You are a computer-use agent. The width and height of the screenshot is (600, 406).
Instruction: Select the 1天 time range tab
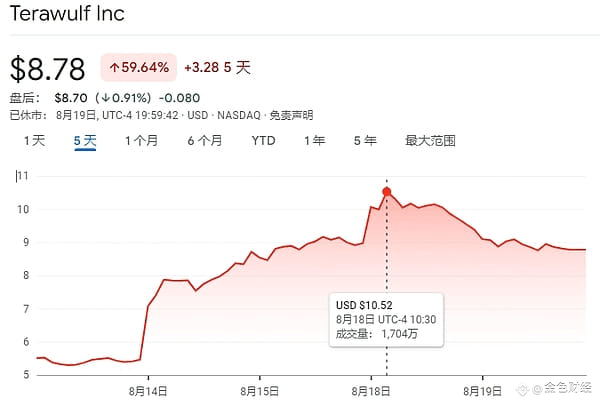coord(34,141)
